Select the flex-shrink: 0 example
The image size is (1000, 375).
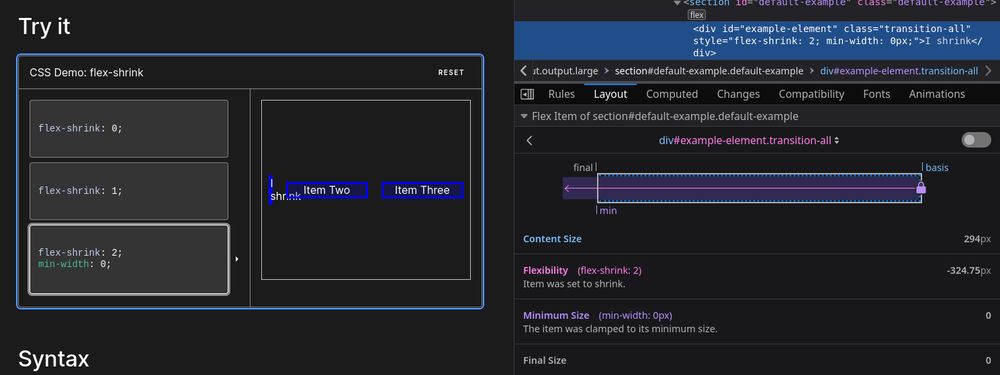[129, 128]
